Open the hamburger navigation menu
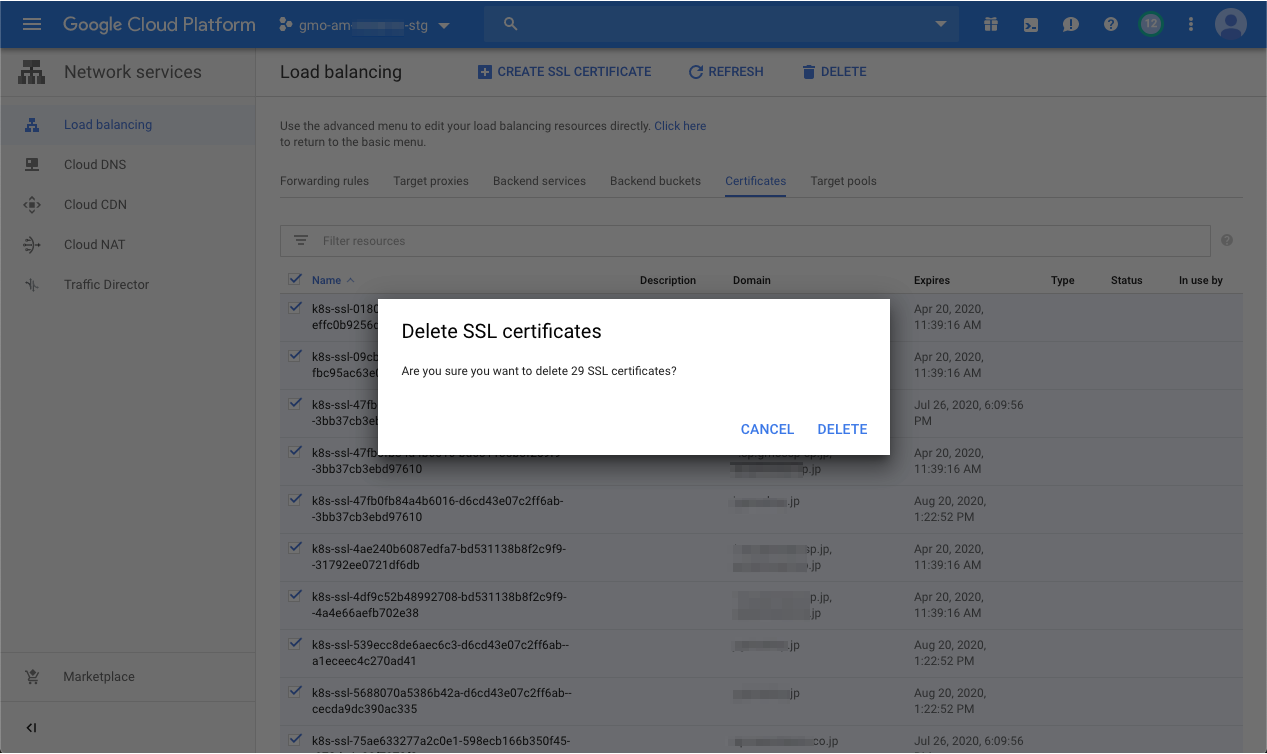Image resolution: width=1267 pixels, height=754 pixels. (x=32, y=24)
